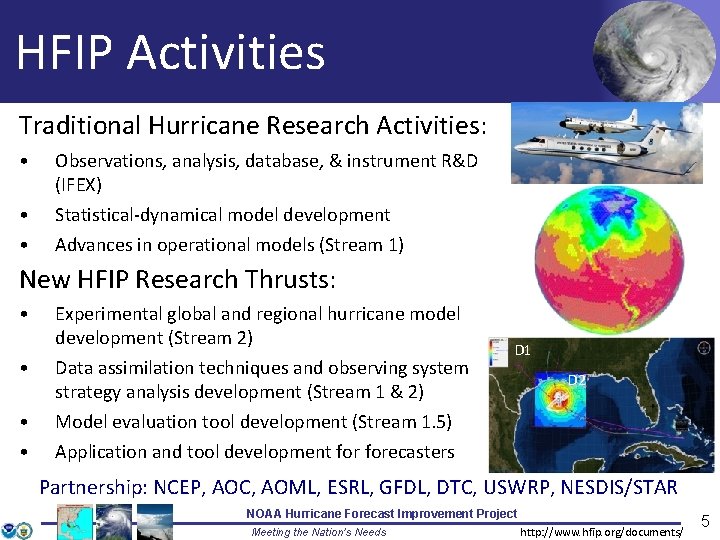Click 'Model evaluation tool development (Stream 1.5)' bullet
The width and height of the screenshot is (720, 540).
click(253, 422)
